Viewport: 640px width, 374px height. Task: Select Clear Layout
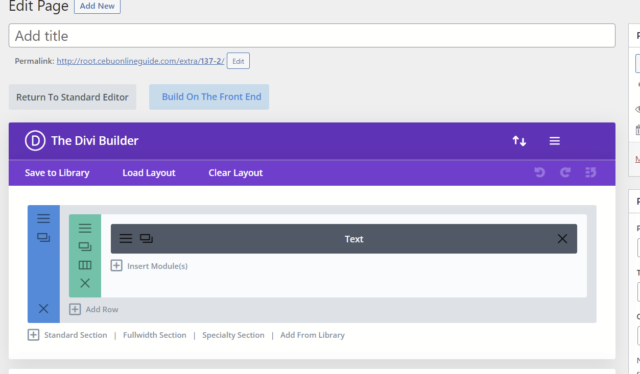236,173
